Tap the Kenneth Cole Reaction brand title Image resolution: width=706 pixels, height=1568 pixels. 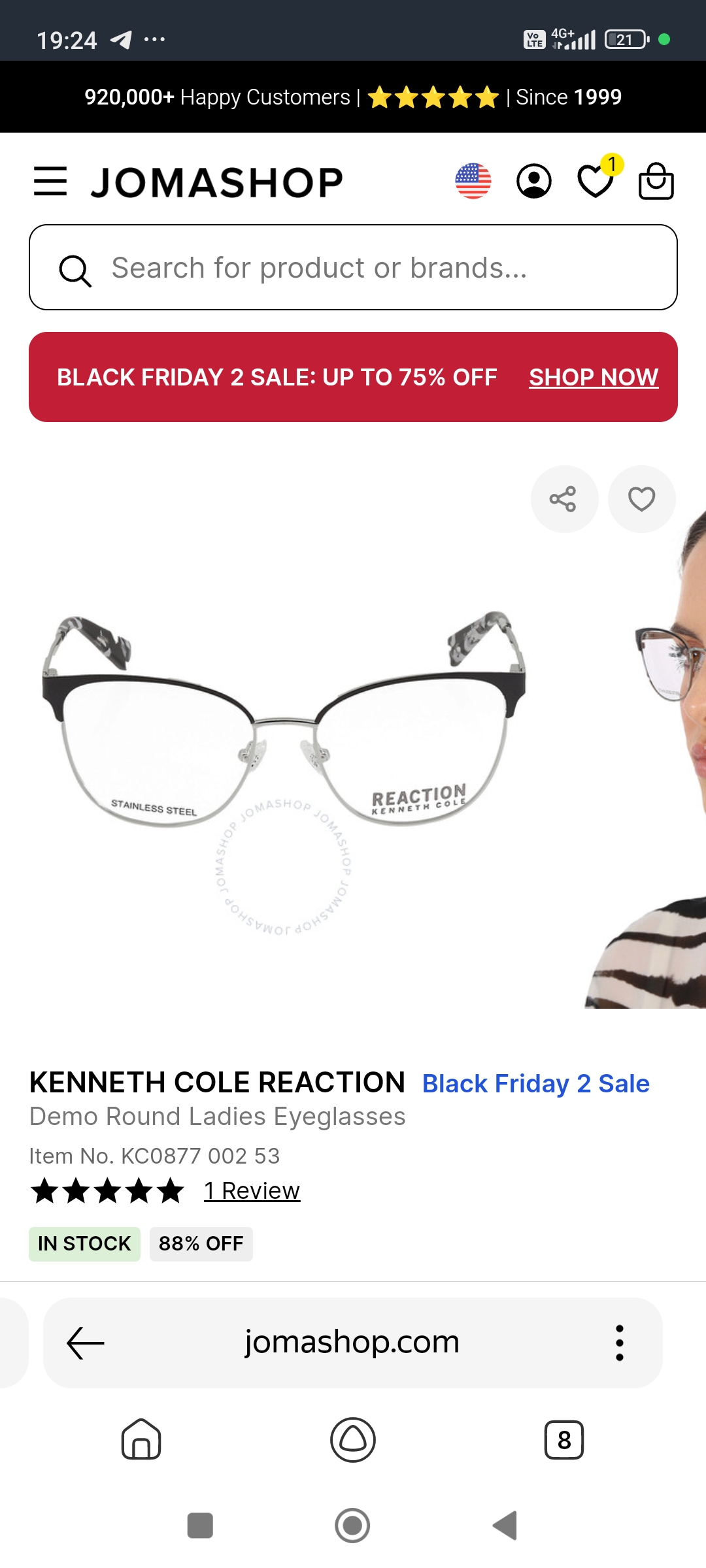point(218,1083)
